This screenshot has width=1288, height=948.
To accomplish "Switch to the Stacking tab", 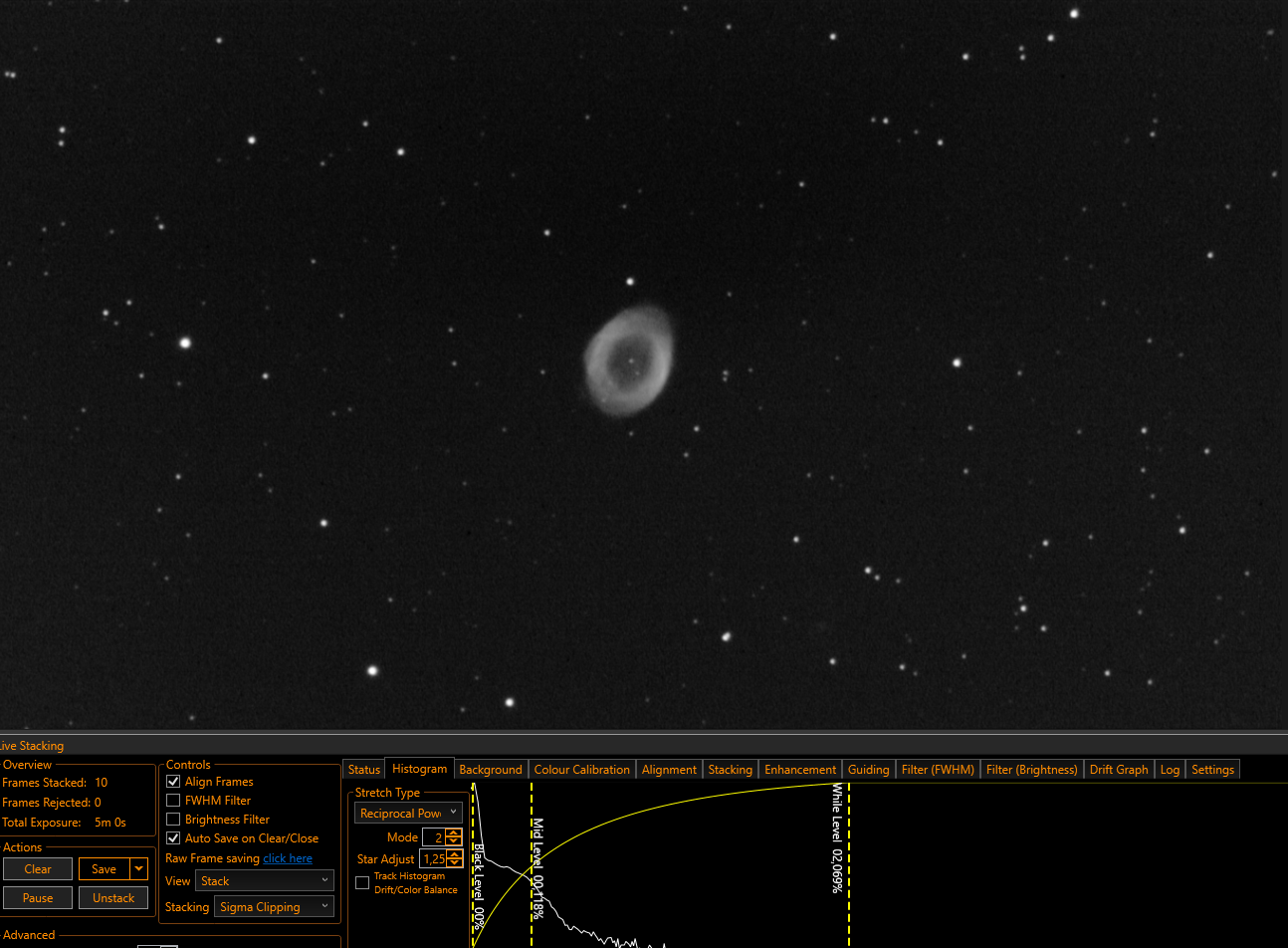I will [x=731, y=770].
